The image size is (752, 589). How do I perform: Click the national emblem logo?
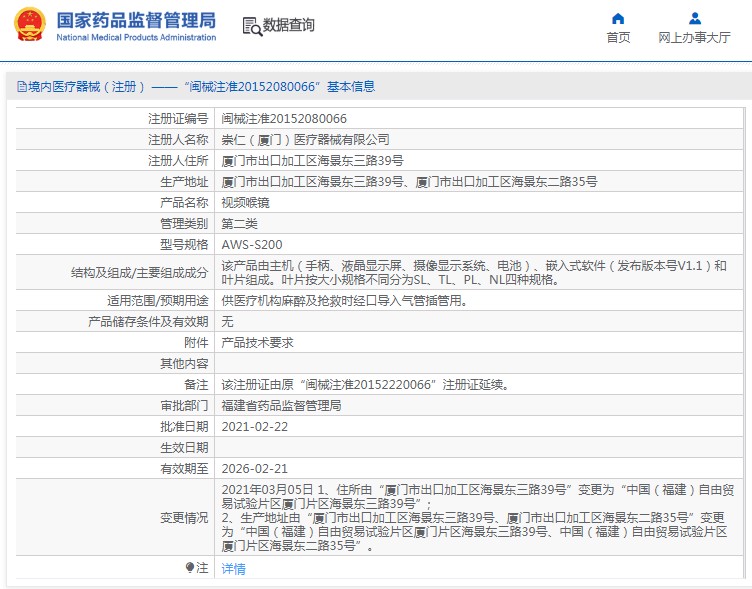[29, 27]
